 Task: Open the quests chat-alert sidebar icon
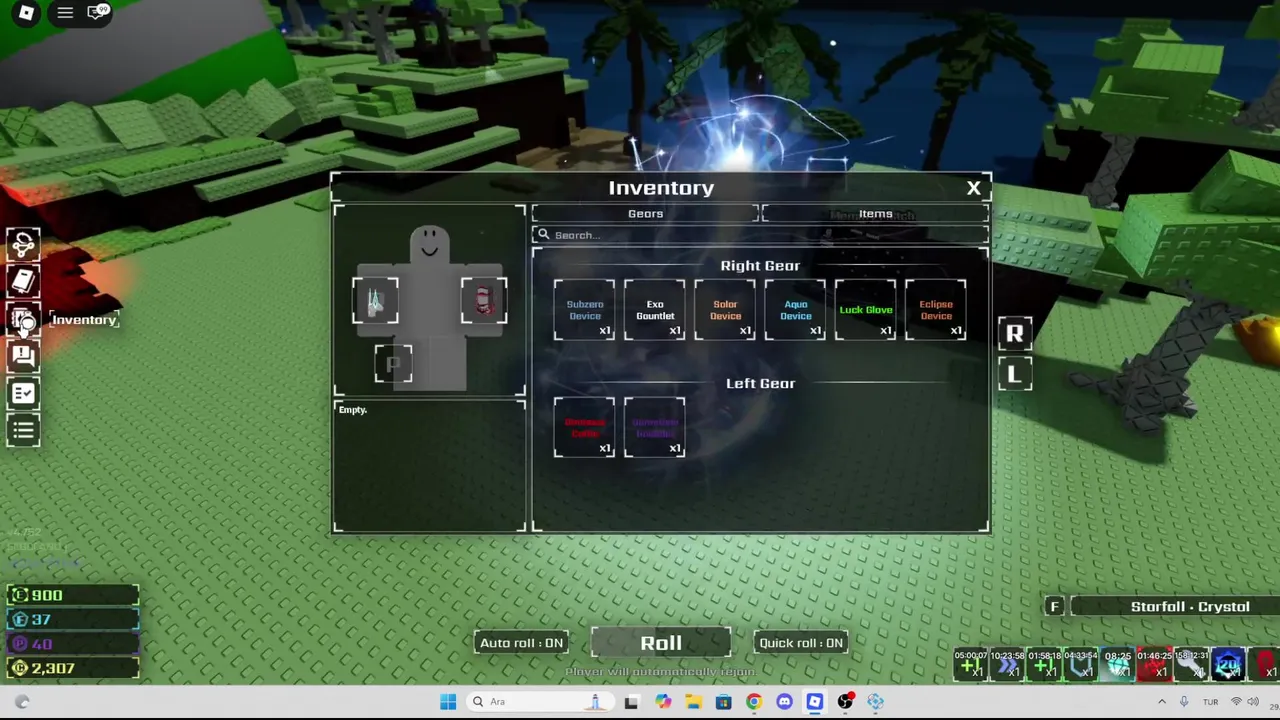coord(23,356)
